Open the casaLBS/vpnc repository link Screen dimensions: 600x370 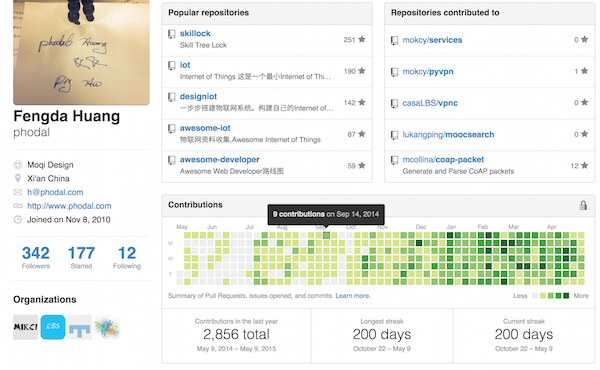[x=430, y=103]
